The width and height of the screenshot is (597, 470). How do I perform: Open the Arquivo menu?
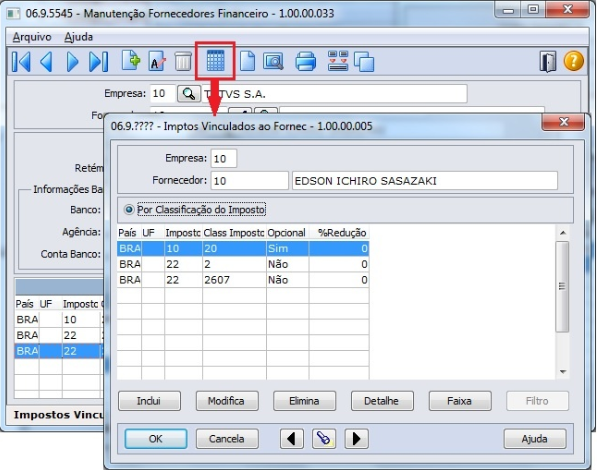tap(32, 37)
